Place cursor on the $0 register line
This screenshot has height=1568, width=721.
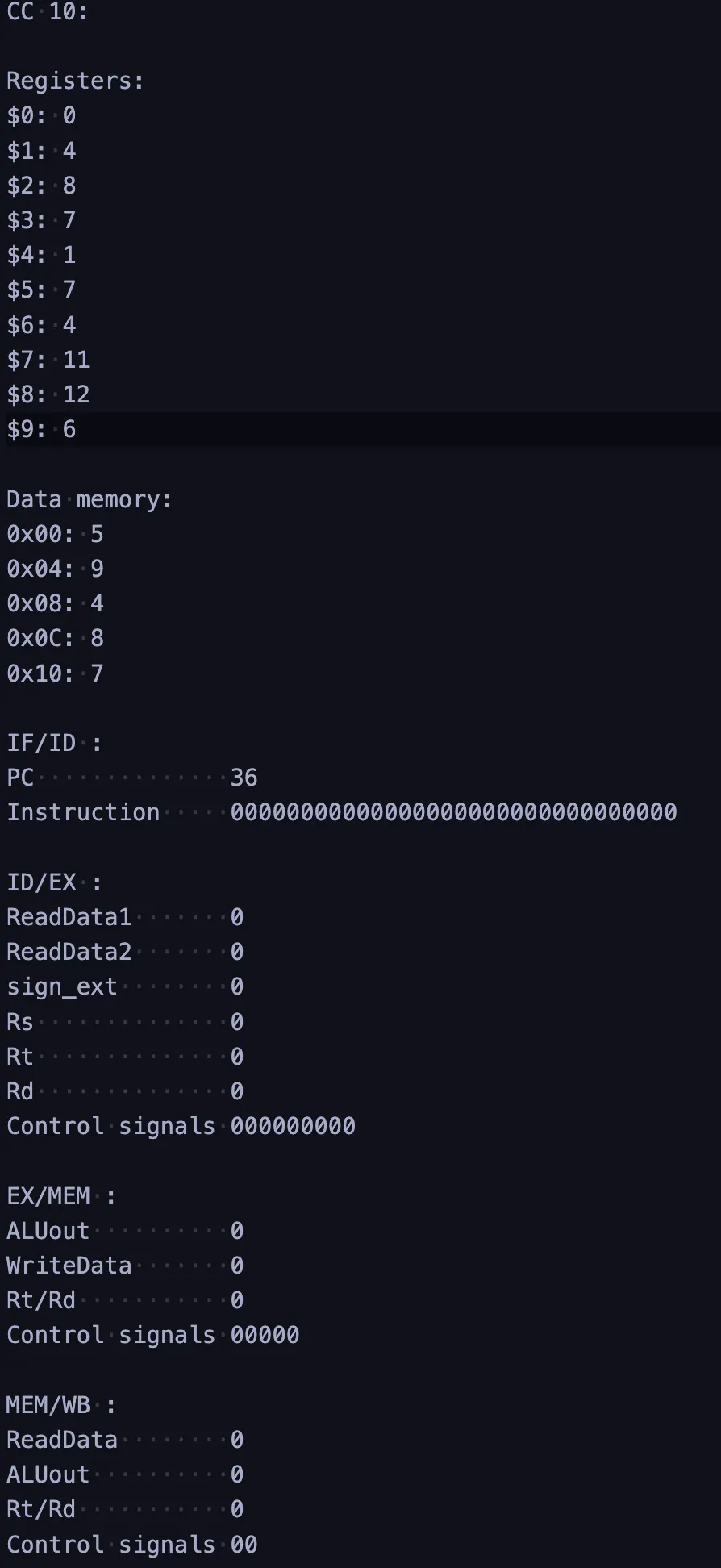click(x=41, y=116)
